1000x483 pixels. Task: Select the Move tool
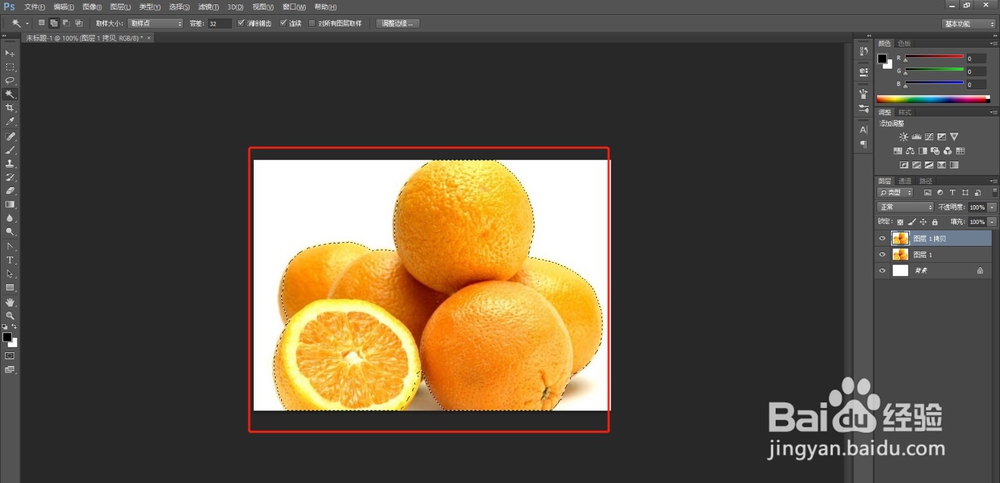pyautogui.click(x=10, y=53)
